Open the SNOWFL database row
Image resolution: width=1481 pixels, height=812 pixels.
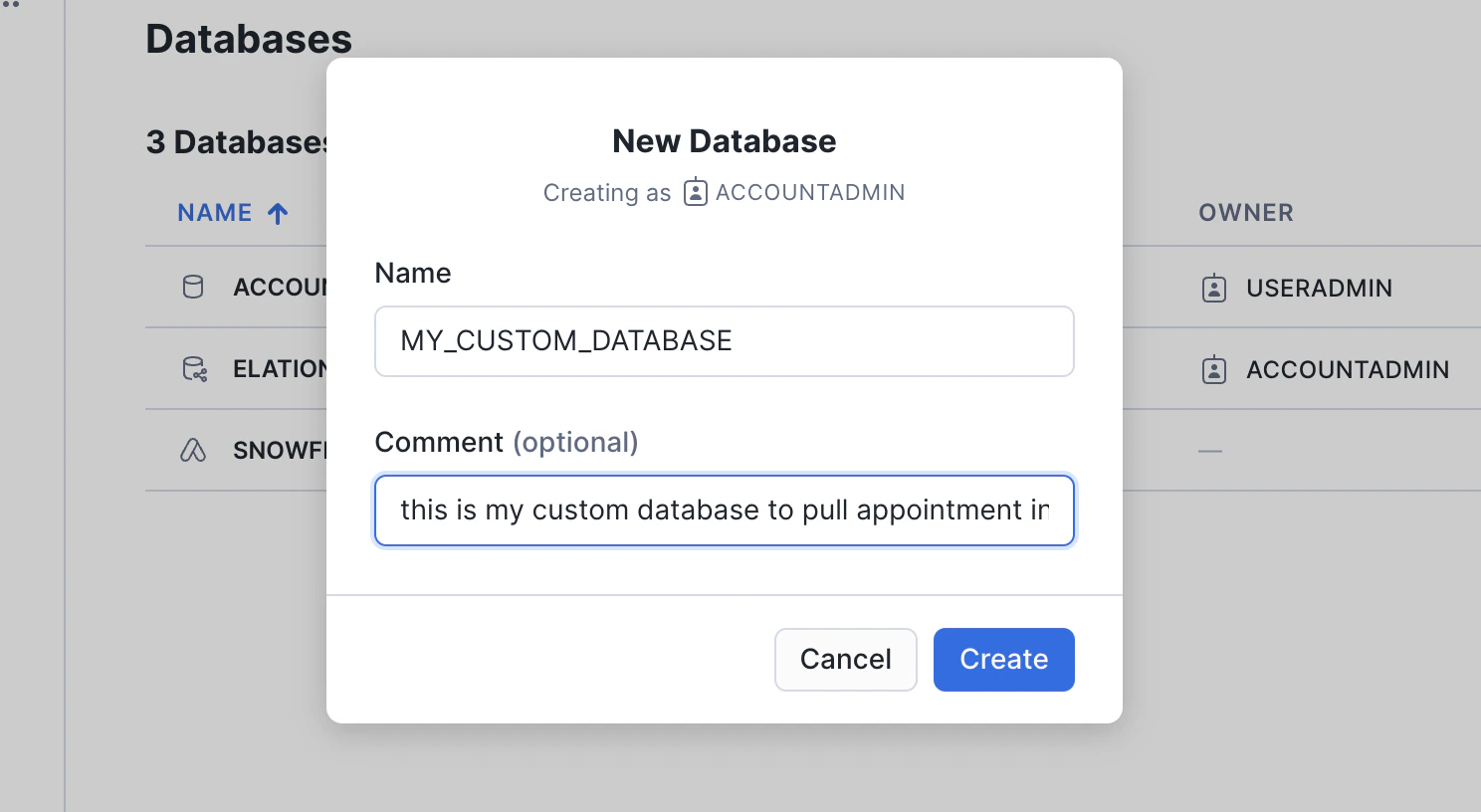coord(280,451)
